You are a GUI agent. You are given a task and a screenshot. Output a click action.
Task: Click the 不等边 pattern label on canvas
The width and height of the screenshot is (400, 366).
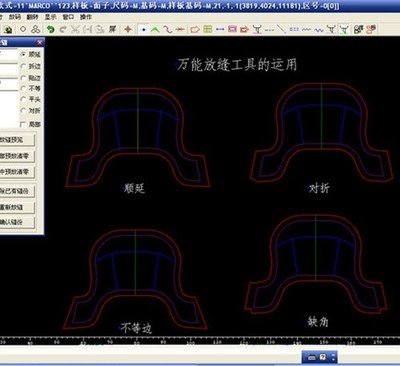coord(136,328)
